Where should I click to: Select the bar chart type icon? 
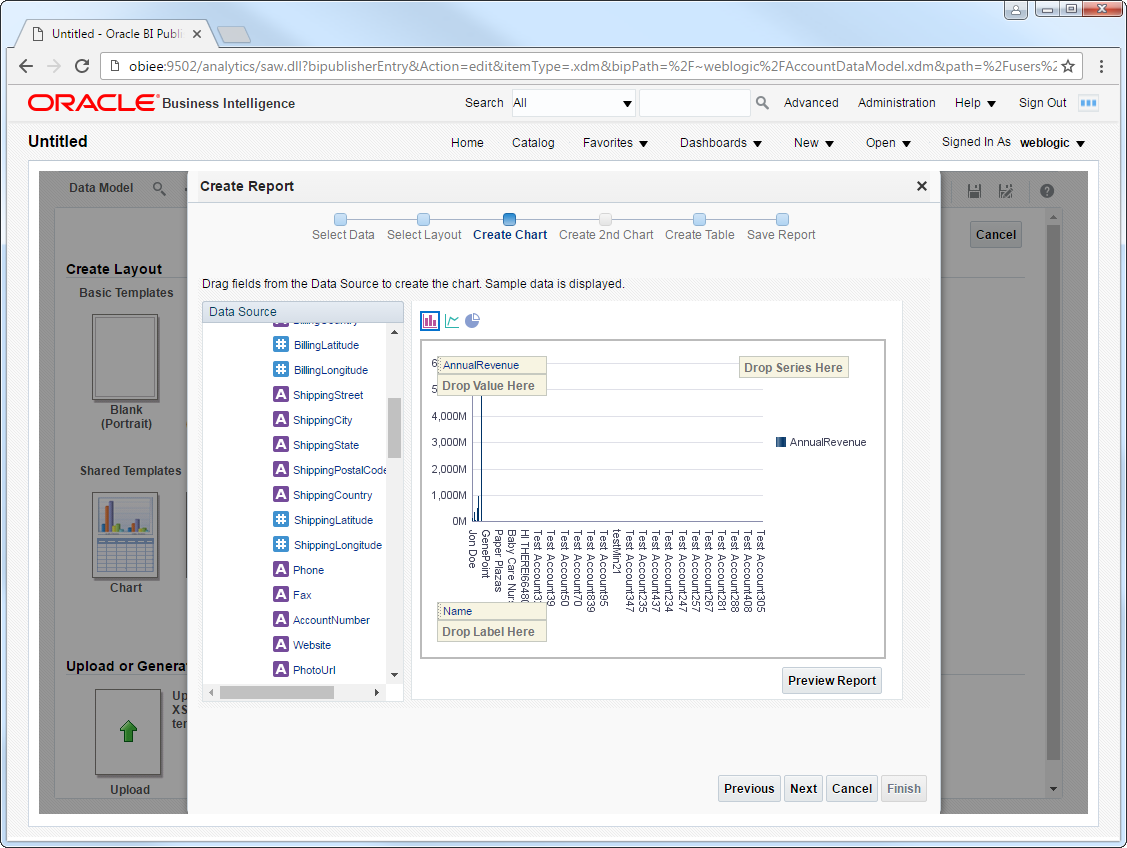tap(430, 321)
